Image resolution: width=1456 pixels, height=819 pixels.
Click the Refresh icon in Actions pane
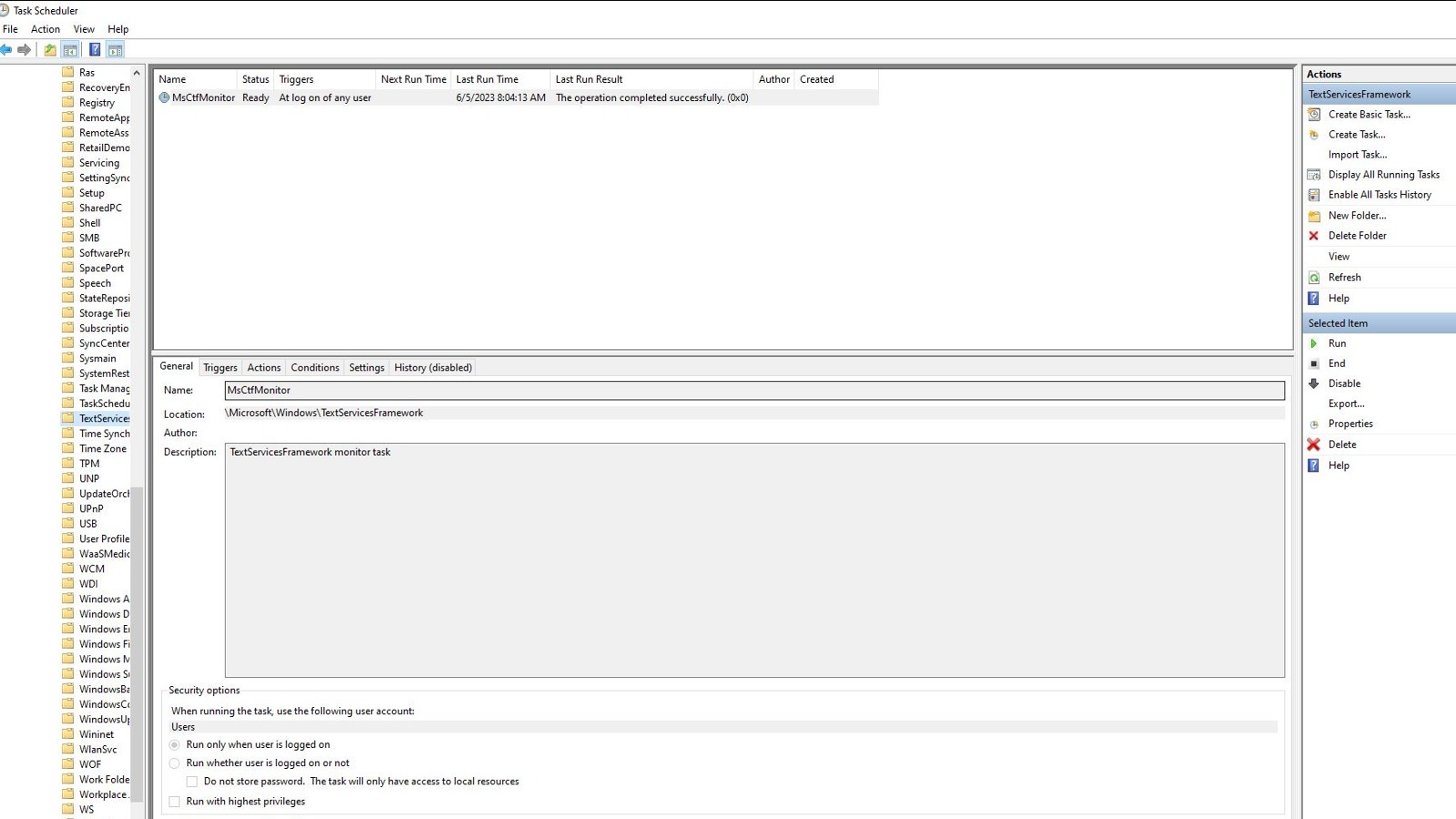pos(1314,277)
